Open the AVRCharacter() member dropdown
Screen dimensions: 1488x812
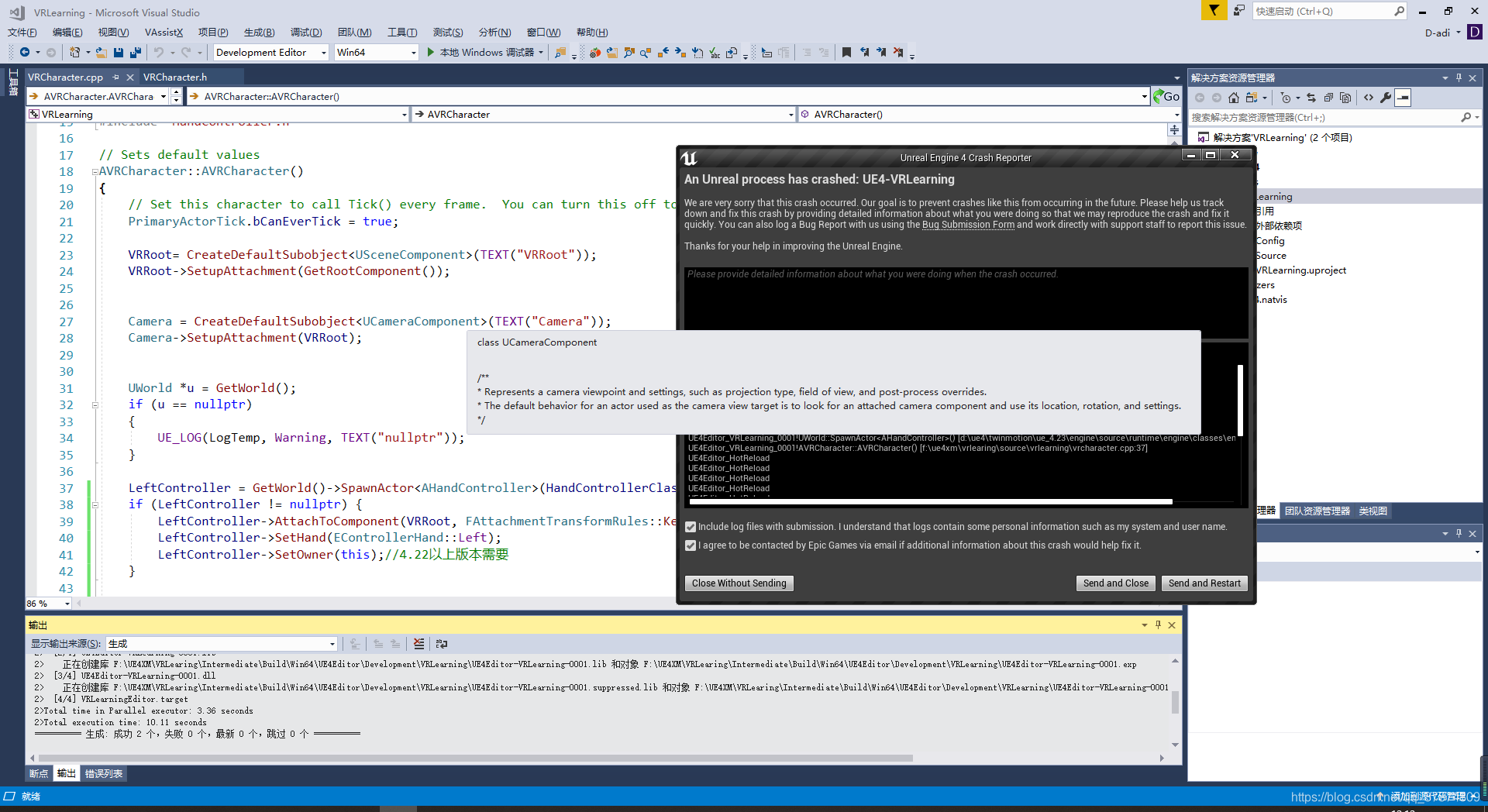click(1176, 114)
